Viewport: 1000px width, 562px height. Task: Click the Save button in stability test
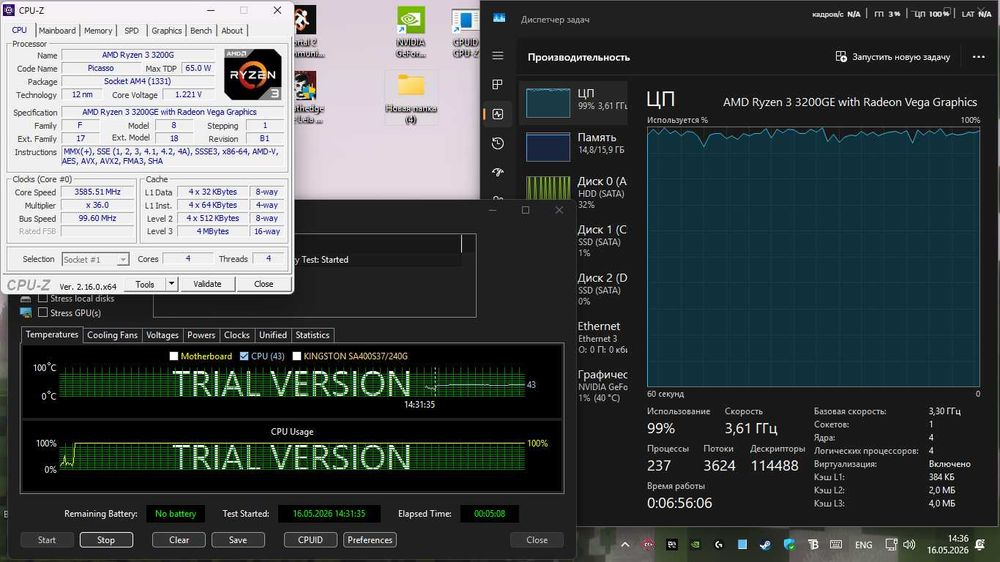point(238,540)
